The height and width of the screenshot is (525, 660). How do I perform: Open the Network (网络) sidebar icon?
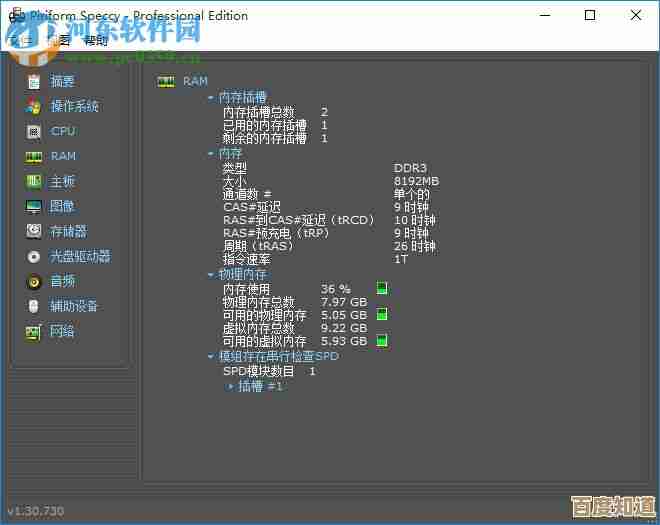pyautogui.click(x=33, y=332)
